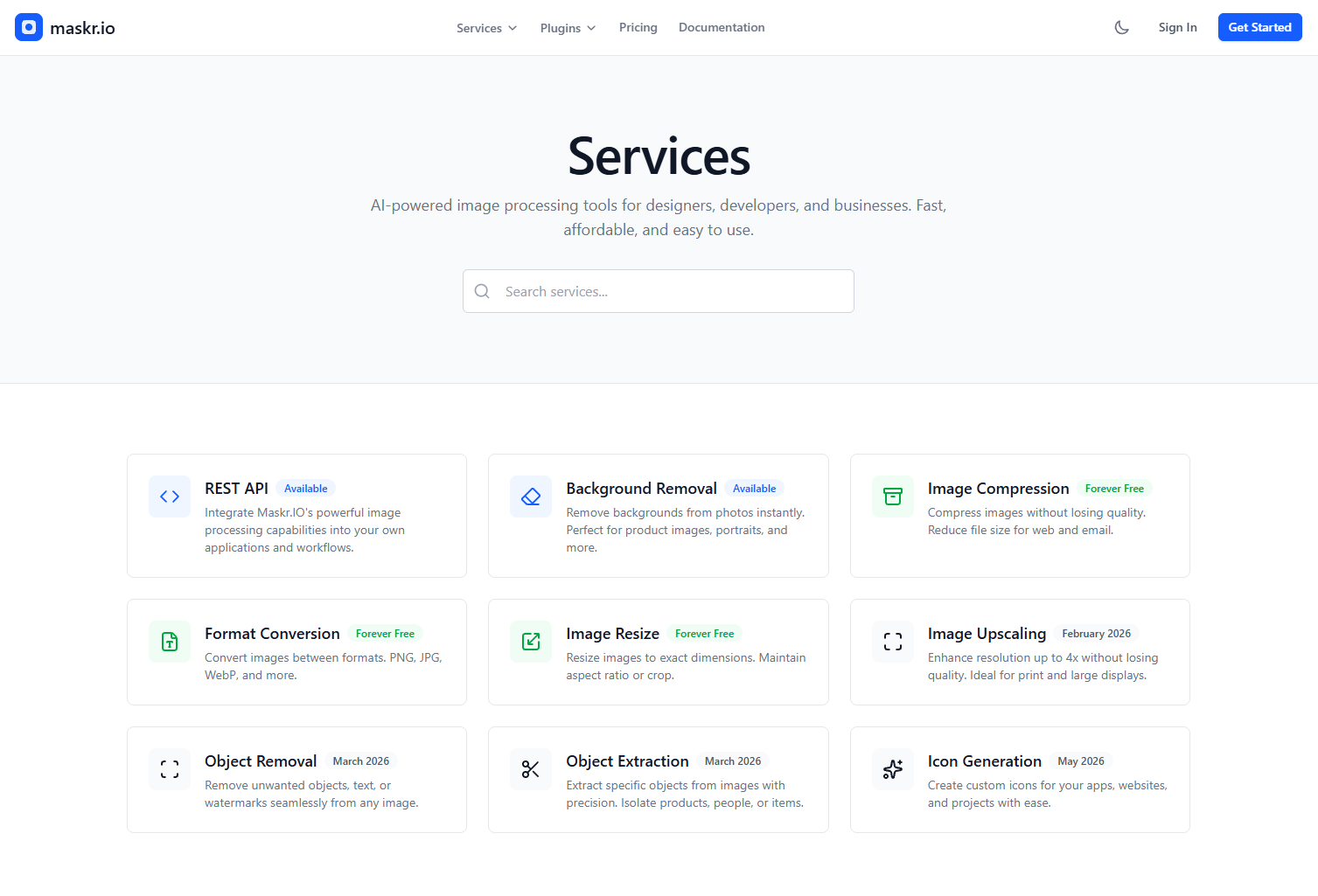Select the Format Conversion file icon

[169, 641]
